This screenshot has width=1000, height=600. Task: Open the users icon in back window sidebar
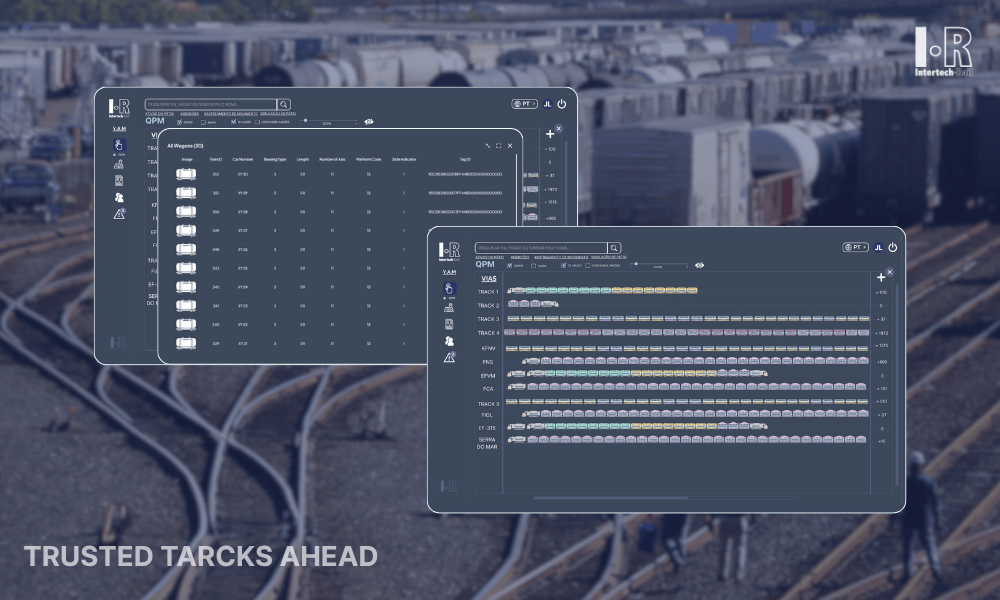tap(119, 198)
